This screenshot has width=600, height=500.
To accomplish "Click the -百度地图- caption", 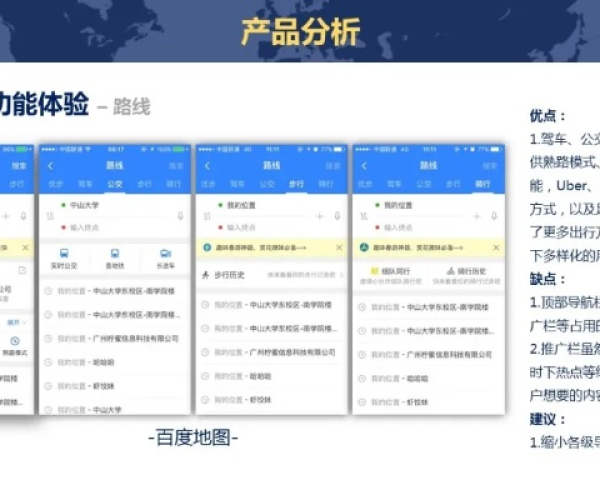I will point(193,438).
